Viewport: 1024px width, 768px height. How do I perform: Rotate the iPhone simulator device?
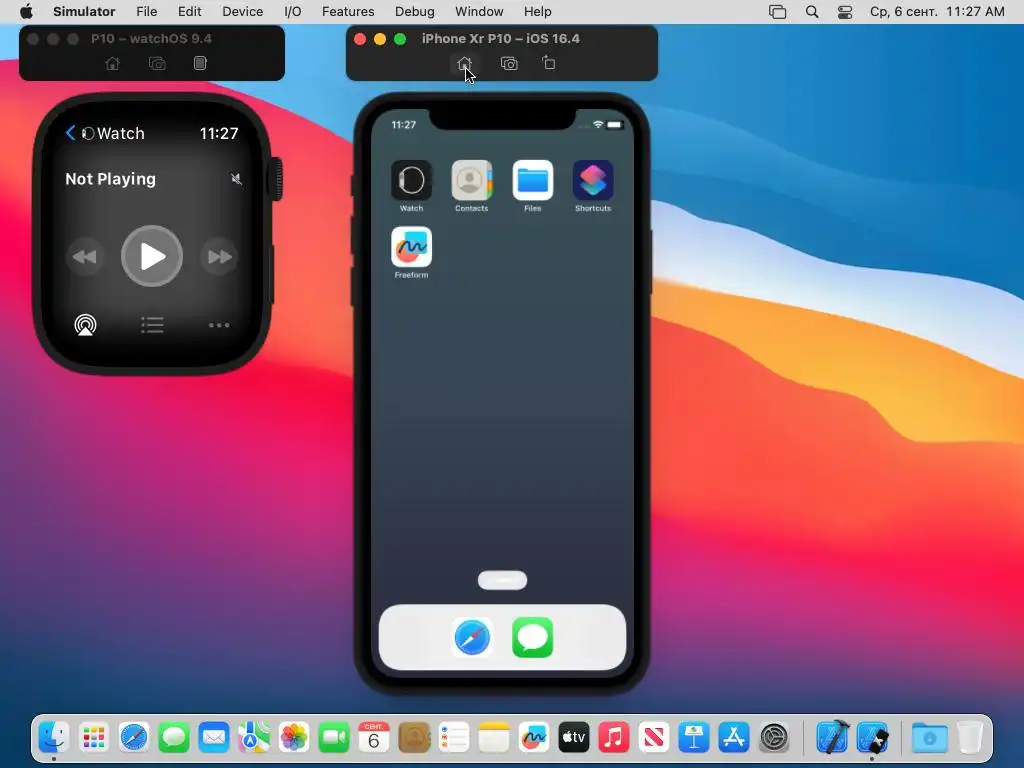coord(549,63)
